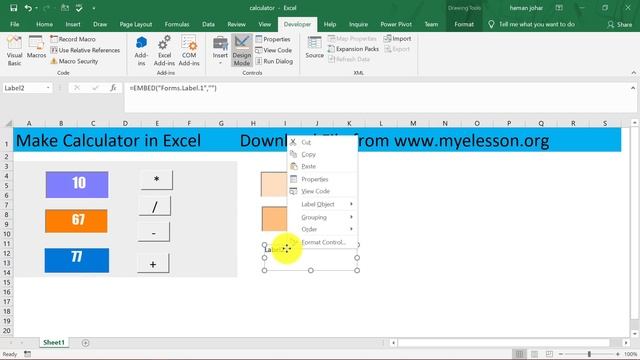
Task: Expand Order submenu
Action: [322, 229]
